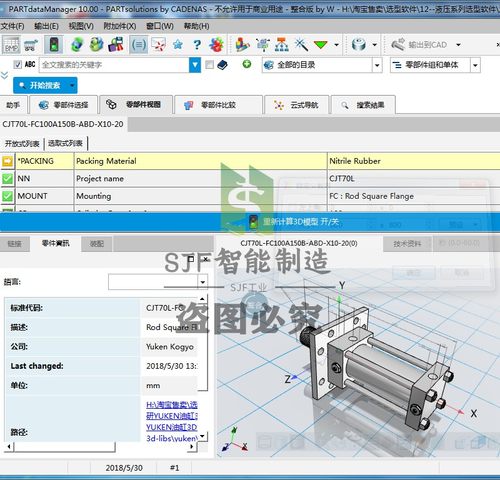Click the XYZ axis triad in the 3D view
500x480 pixels.
point(235,440)
